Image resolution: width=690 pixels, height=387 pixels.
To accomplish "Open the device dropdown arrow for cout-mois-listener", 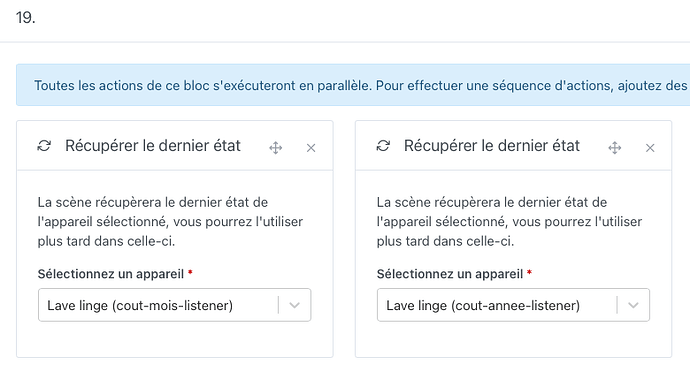I will [294, 305].
